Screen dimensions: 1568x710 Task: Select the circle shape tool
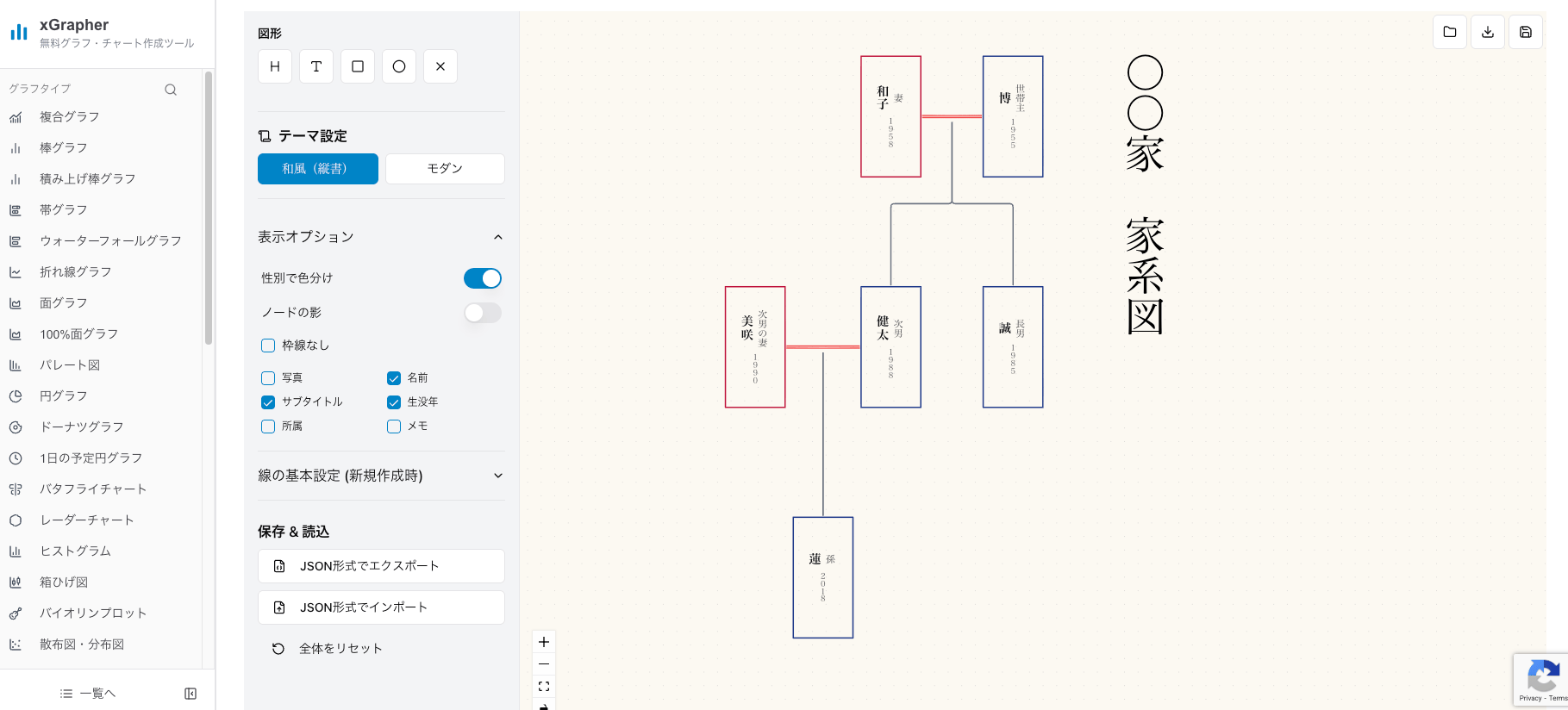[399, 66]
